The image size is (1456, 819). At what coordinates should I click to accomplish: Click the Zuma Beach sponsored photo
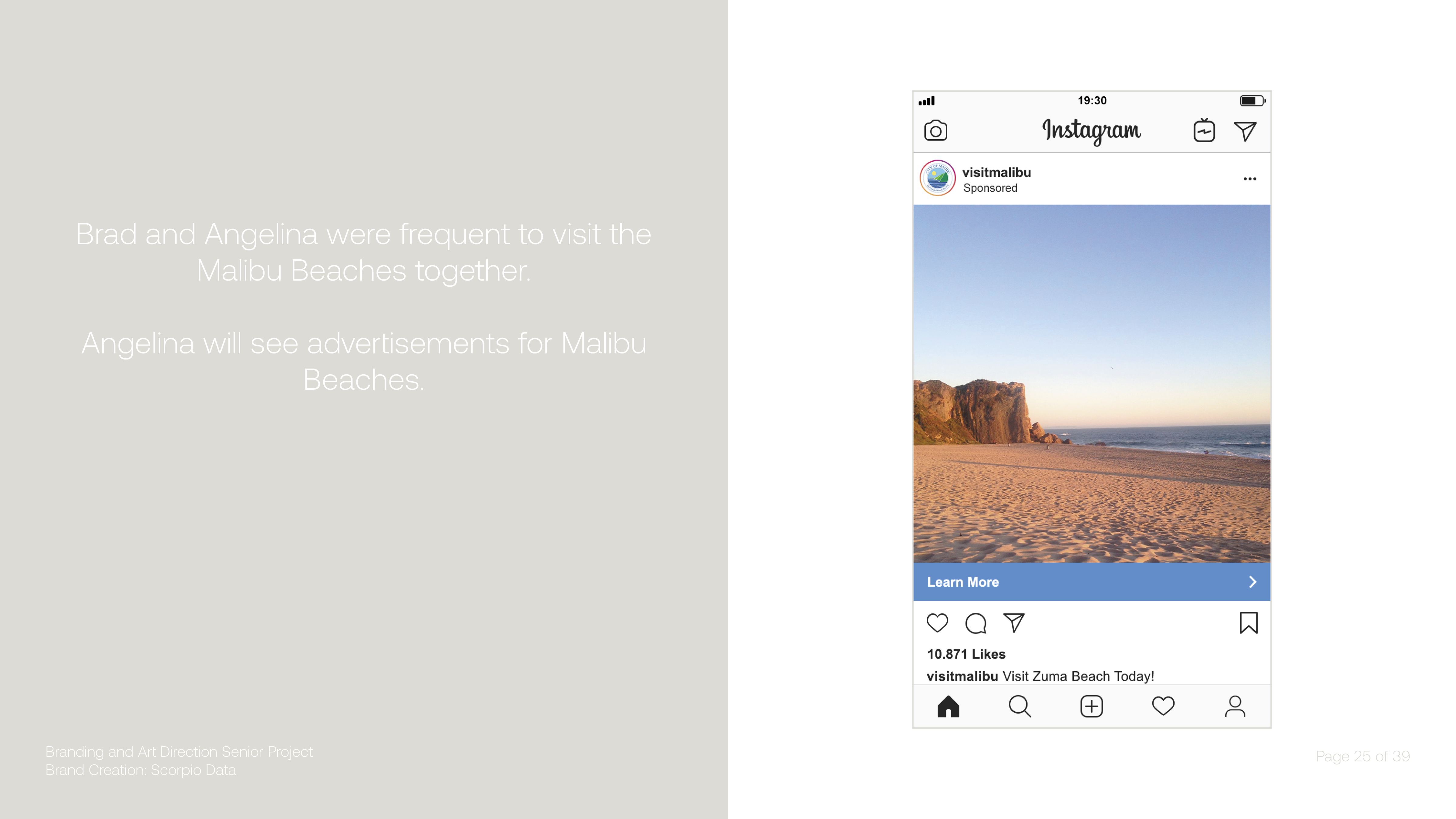click(x=1091, y=384)
